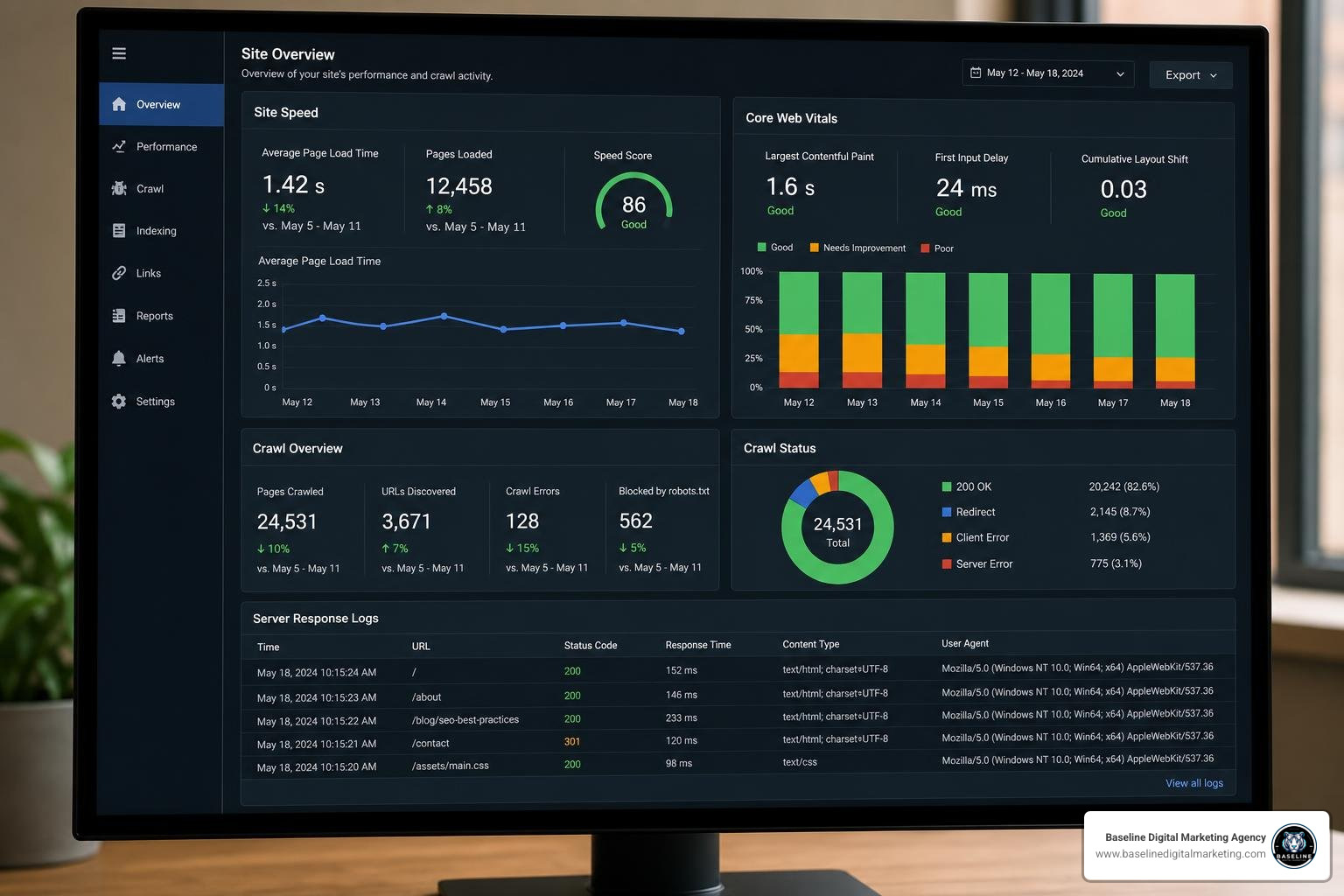
Task: Navigate to Links in sidebar
Action: pos(161,273)
